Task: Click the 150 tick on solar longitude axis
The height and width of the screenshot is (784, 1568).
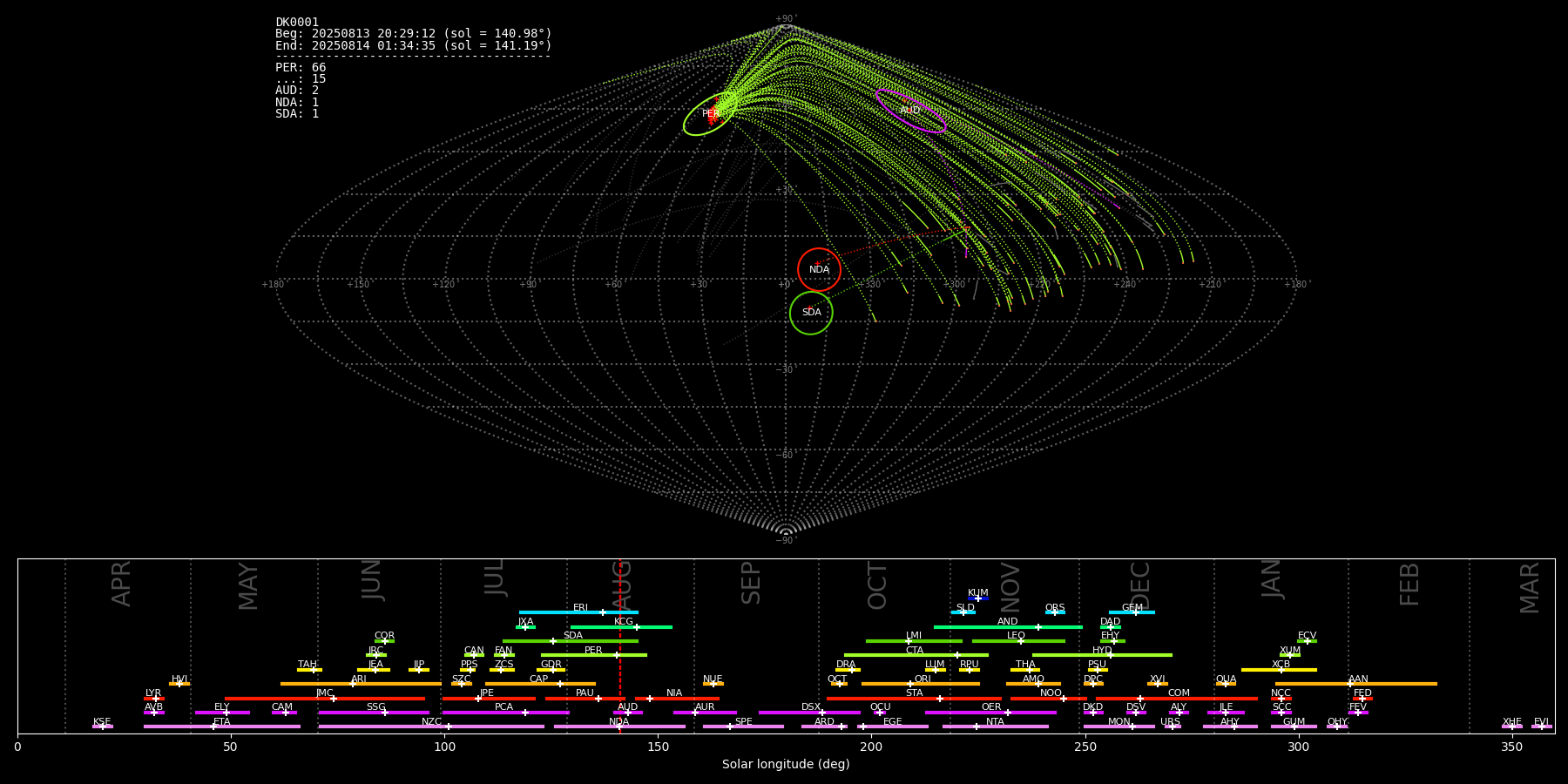Action: point(658,747)
